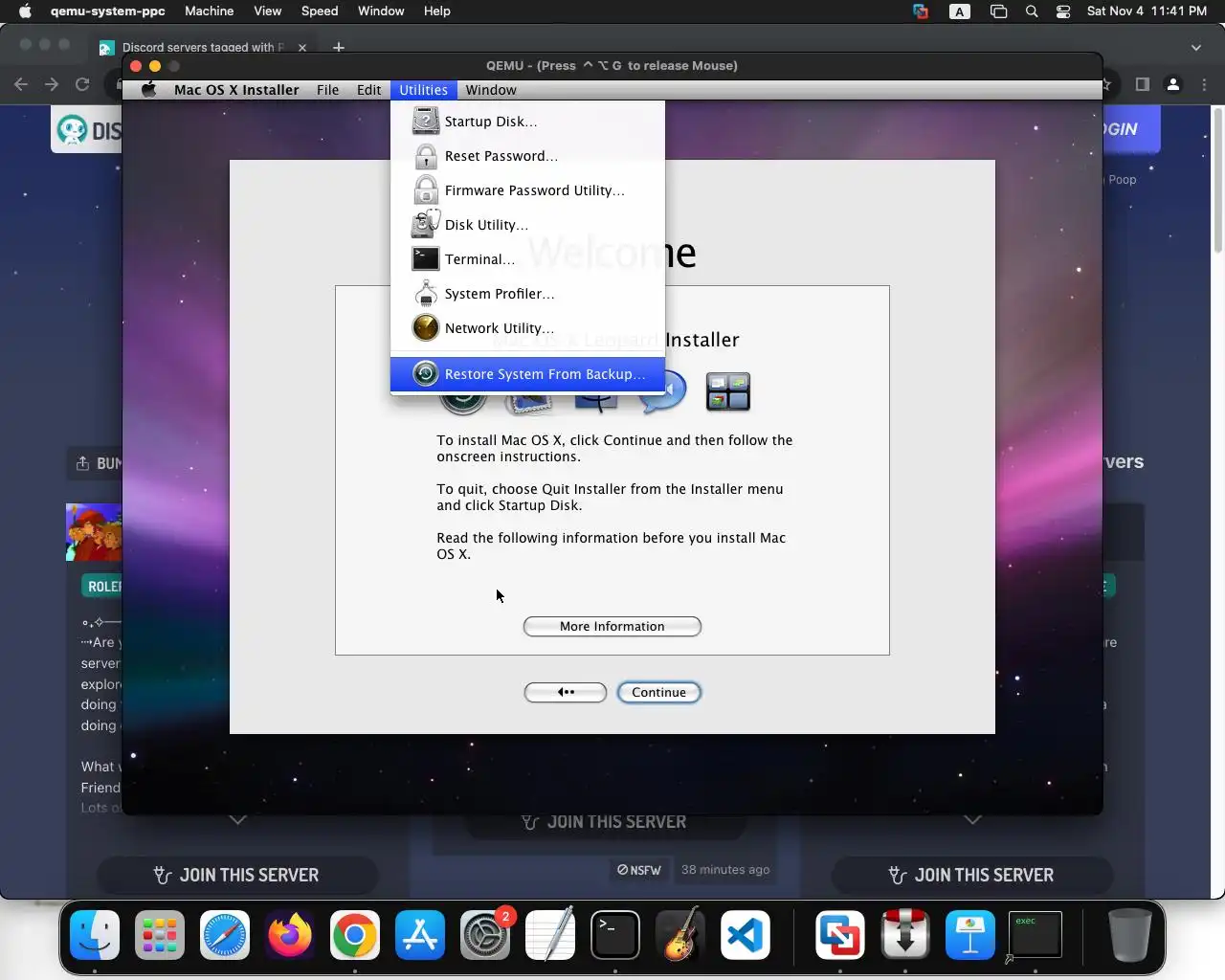Screen dimensions: 1225x980
Task: Click right JOIN THIS SERVER in Chrome
Action: point(971,875)
